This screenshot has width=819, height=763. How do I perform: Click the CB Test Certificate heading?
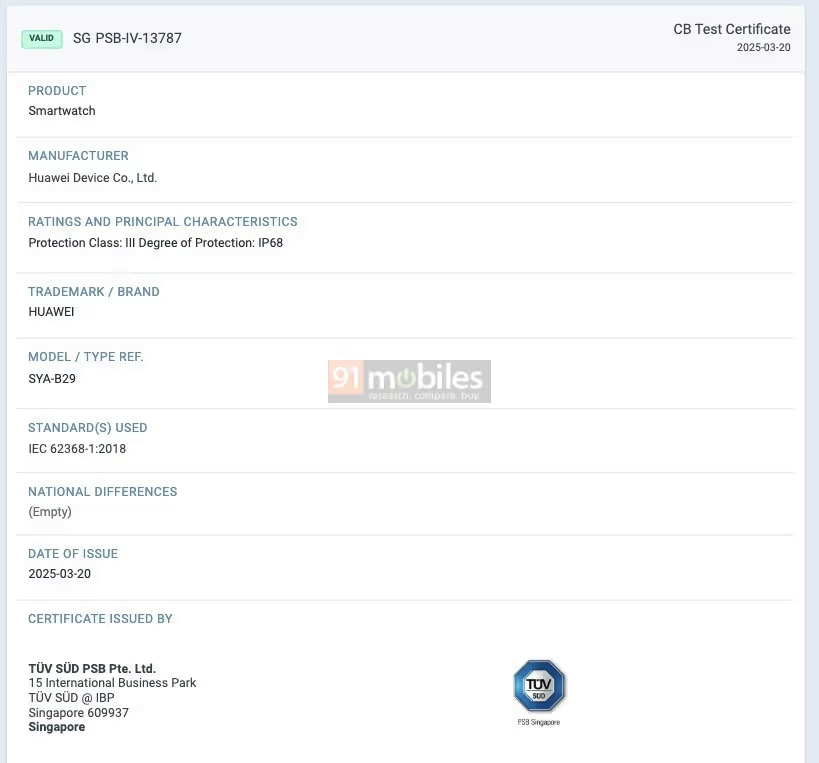coord(732,29)
